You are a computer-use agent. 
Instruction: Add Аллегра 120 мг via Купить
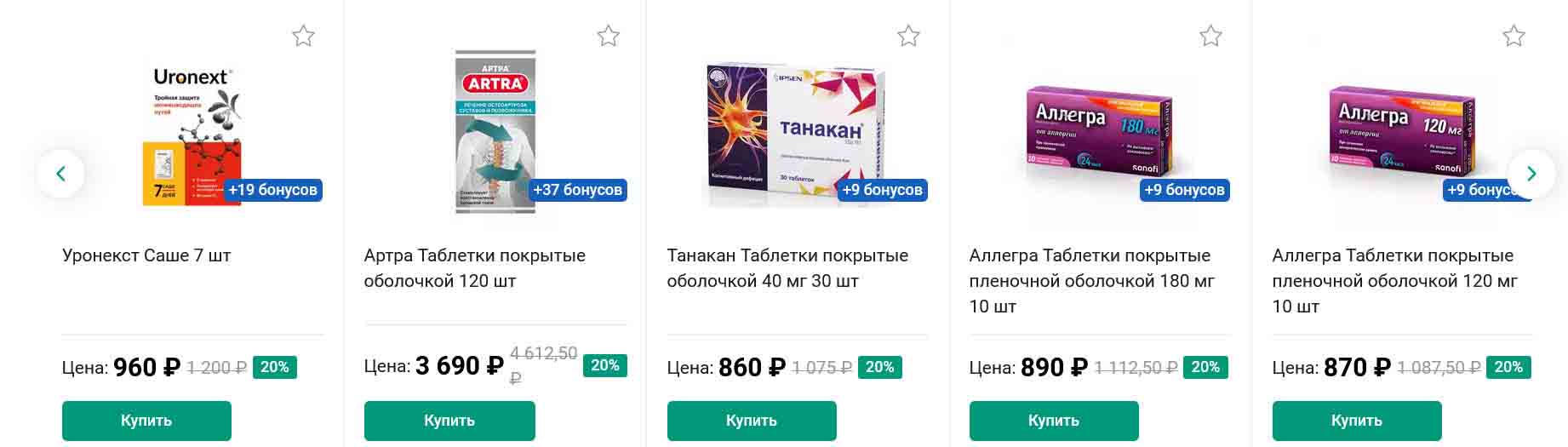point(1356,421)
